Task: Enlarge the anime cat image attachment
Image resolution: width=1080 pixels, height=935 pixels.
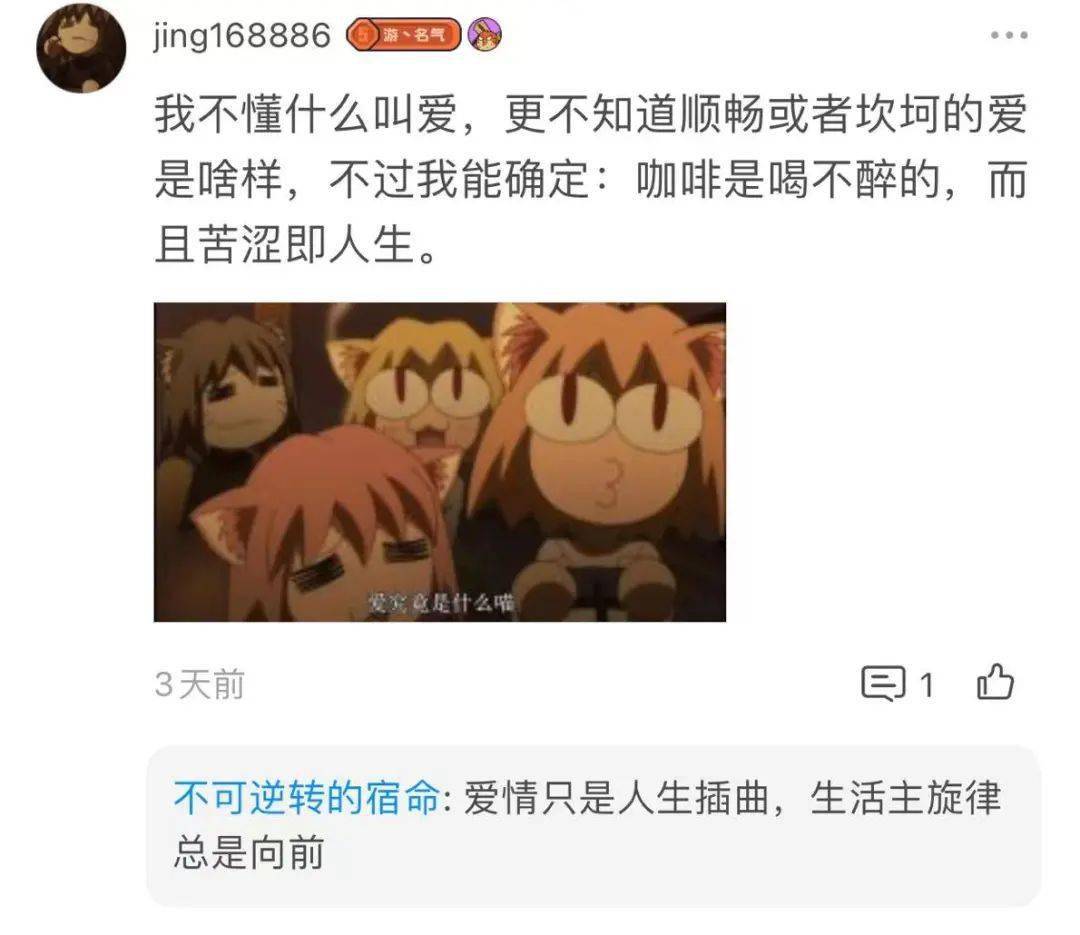Action: tap(439, 462)
